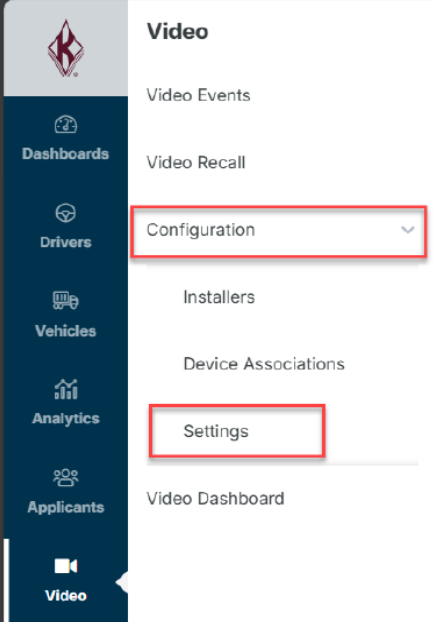Select Installers under Configuration
This screenshot has width=435, height=622.
[219, 297]
